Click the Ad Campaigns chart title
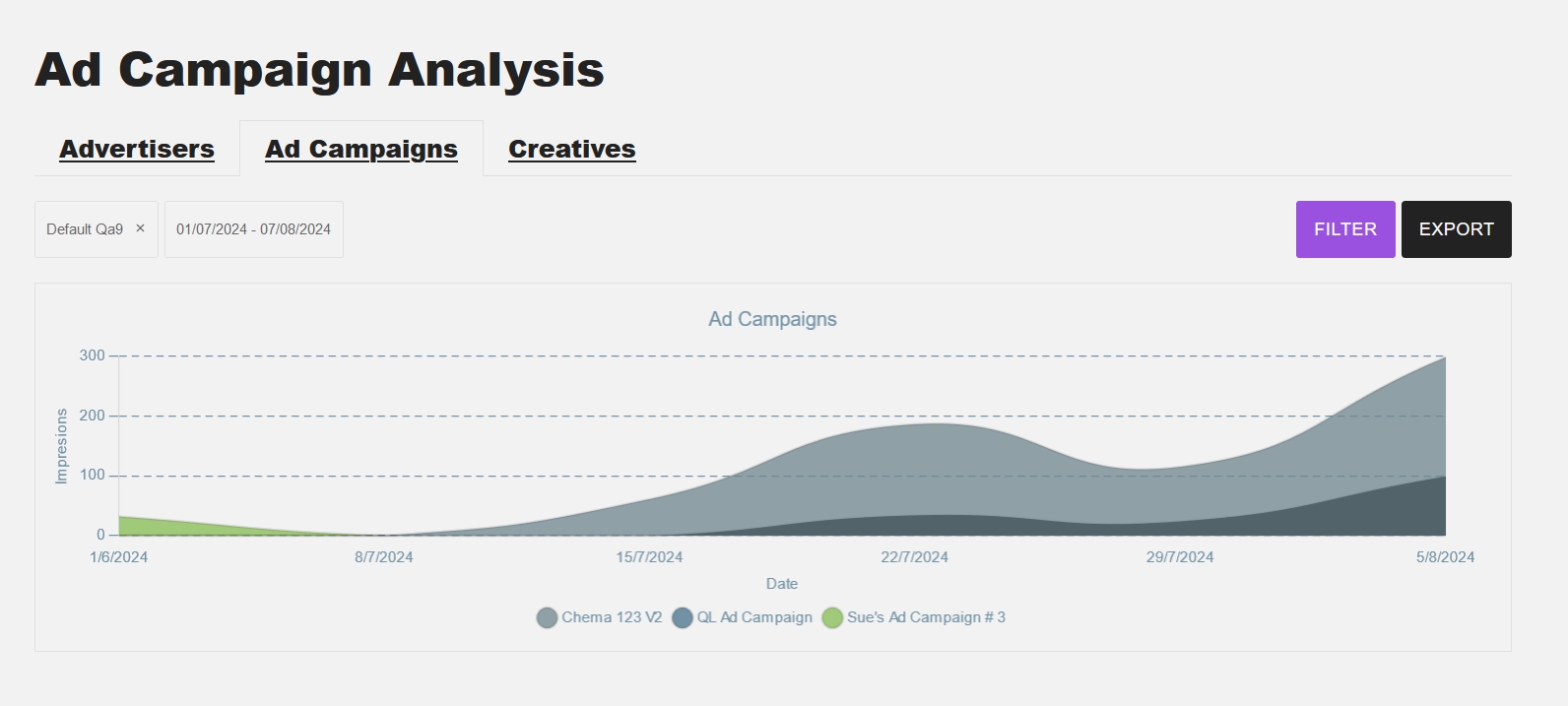Viewport: 1568px width, 706px height. [772, 319]
